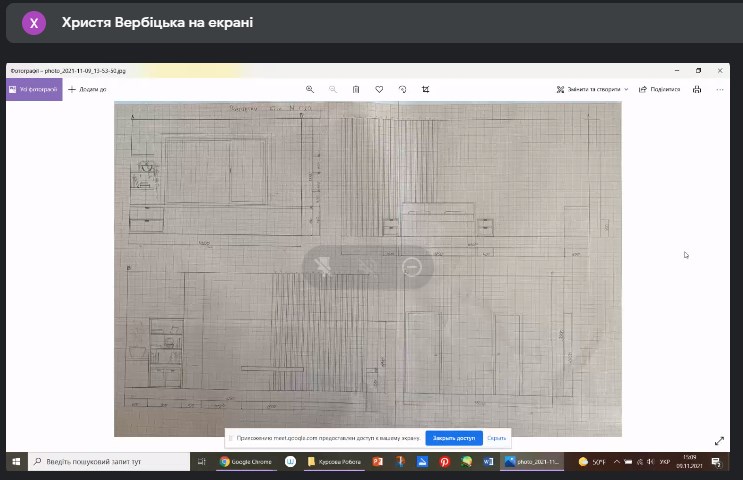
Task: Enter full screen with the diagonal arrows icon
Action: click(719, 441)
